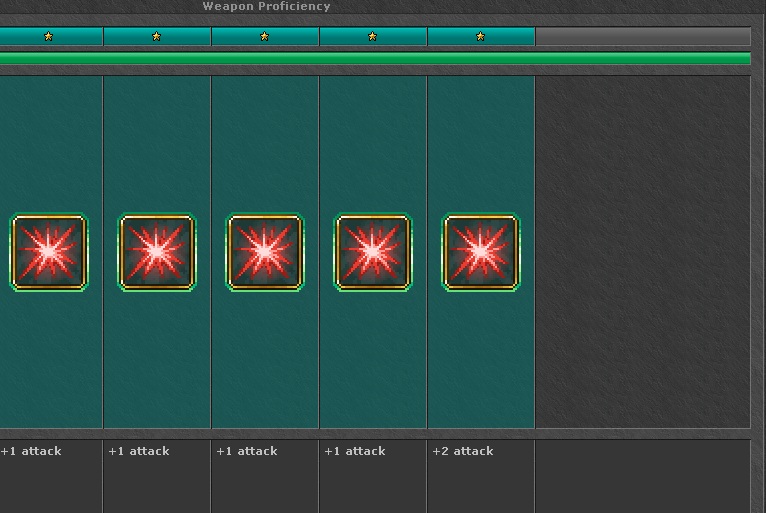The width and height of the screenshot is (766, 513).
Task: Click the leftmost red burst perk icon
Action: click(x=49, y=253)
